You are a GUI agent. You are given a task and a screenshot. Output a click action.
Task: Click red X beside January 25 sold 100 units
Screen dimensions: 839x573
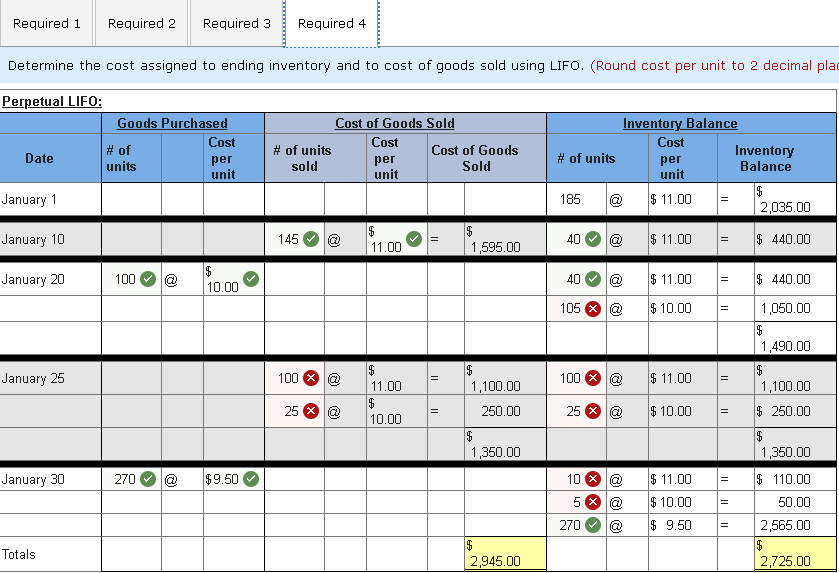(311, 378)
